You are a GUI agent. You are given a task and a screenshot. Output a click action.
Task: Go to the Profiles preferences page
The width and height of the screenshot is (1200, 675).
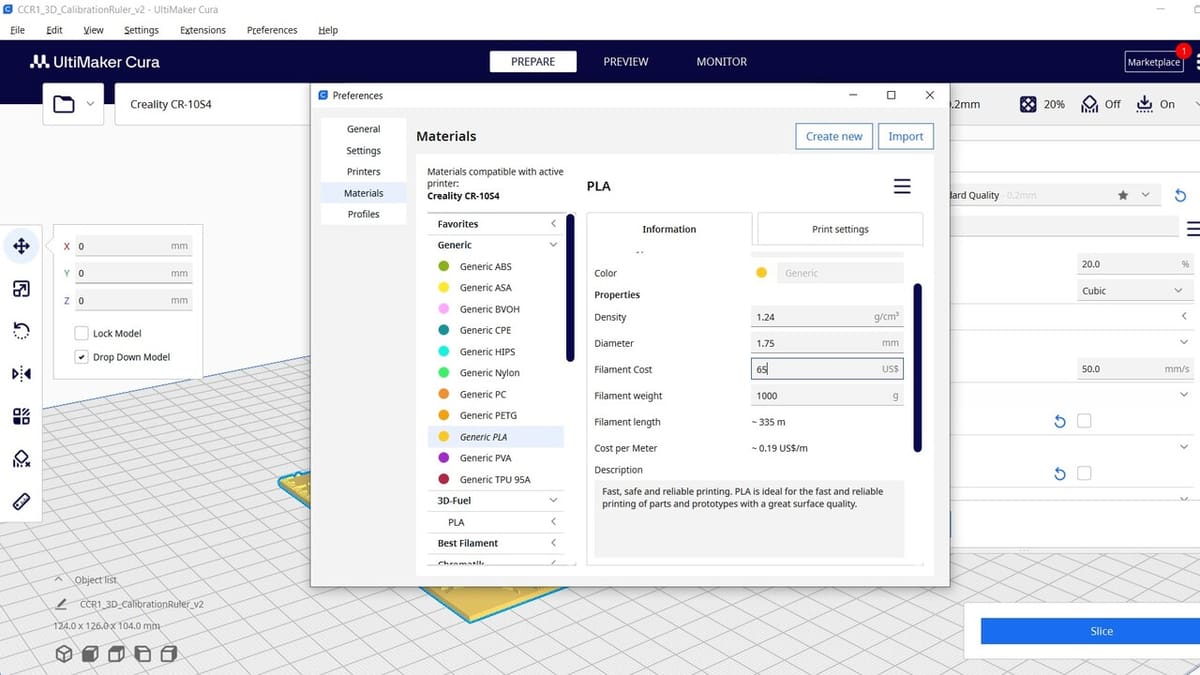pos(363,214)
